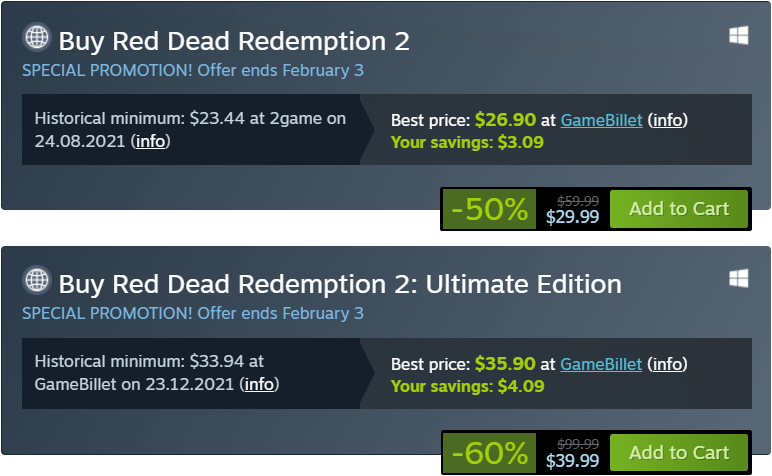The width and height of the screenshot is (772, 476).
Task: Click the -50% discount badge
Action: point(489,210)
